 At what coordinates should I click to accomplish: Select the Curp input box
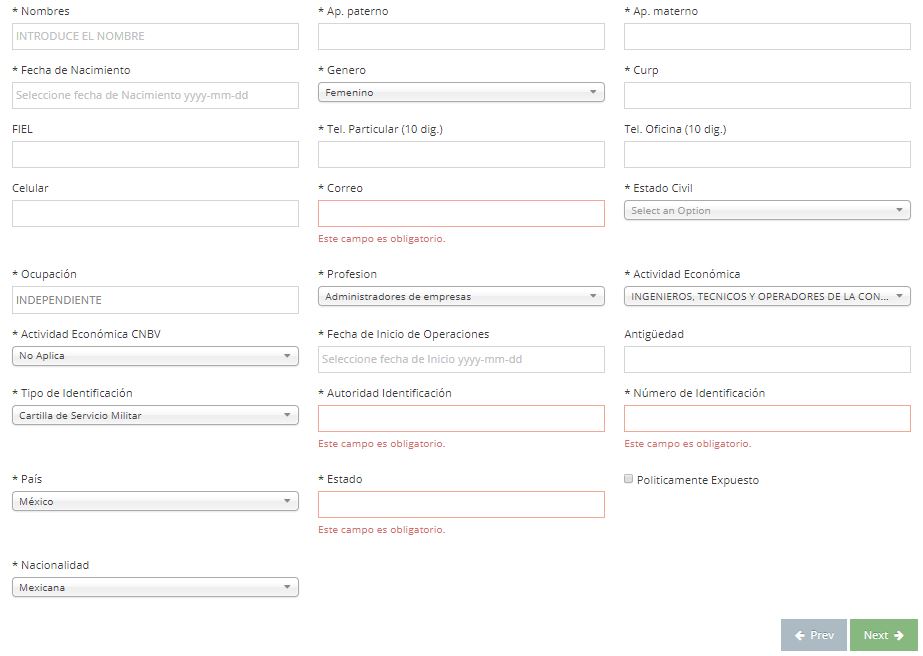coord(767,96)
